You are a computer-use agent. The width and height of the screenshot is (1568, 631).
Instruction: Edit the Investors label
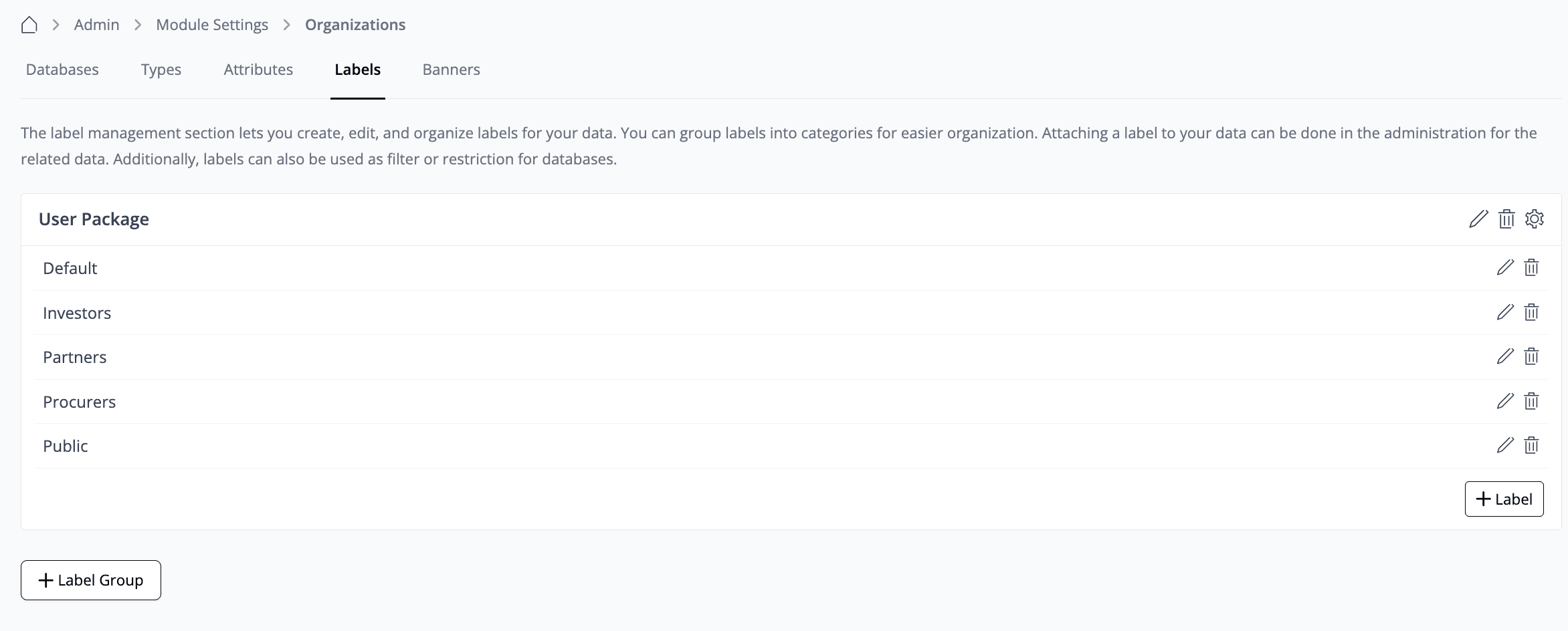[1505, 312]
